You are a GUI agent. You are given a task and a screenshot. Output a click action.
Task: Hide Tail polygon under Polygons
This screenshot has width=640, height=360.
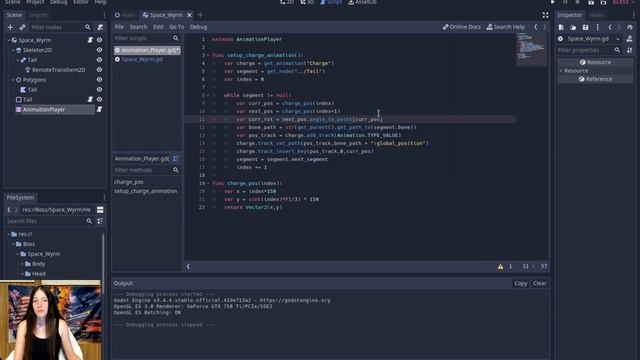click(x=99, y=89)
